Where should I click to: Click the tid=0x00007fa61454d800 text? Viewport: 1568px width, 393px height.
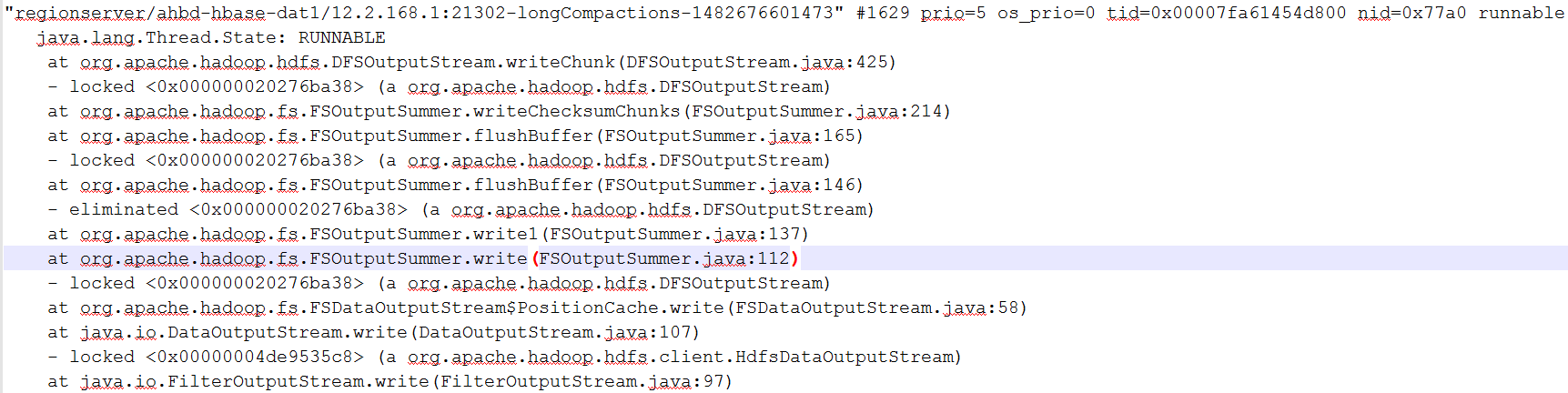coord(1227,13)
